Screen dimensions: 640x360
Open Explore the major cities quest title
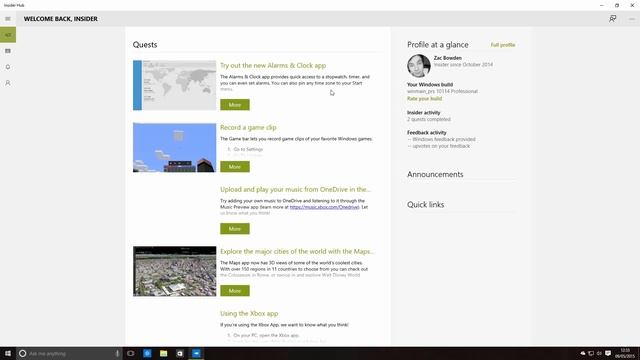tap(297, 251)
